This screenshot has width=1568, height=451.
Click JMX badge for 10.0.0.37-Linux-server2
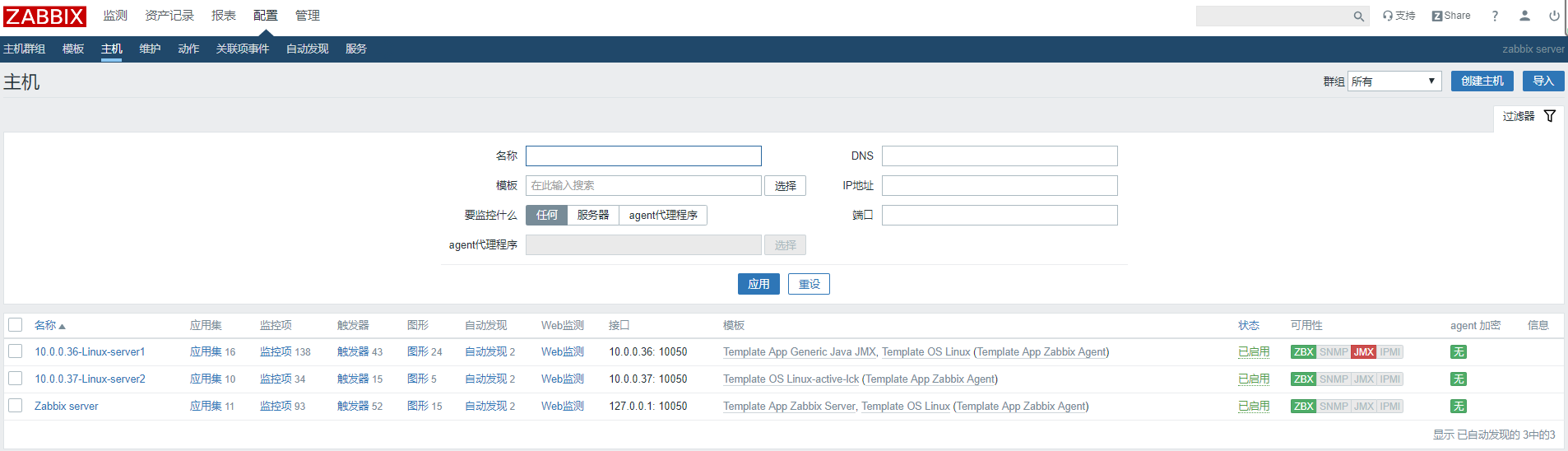pyautogui.click(x=1364, y=379)
